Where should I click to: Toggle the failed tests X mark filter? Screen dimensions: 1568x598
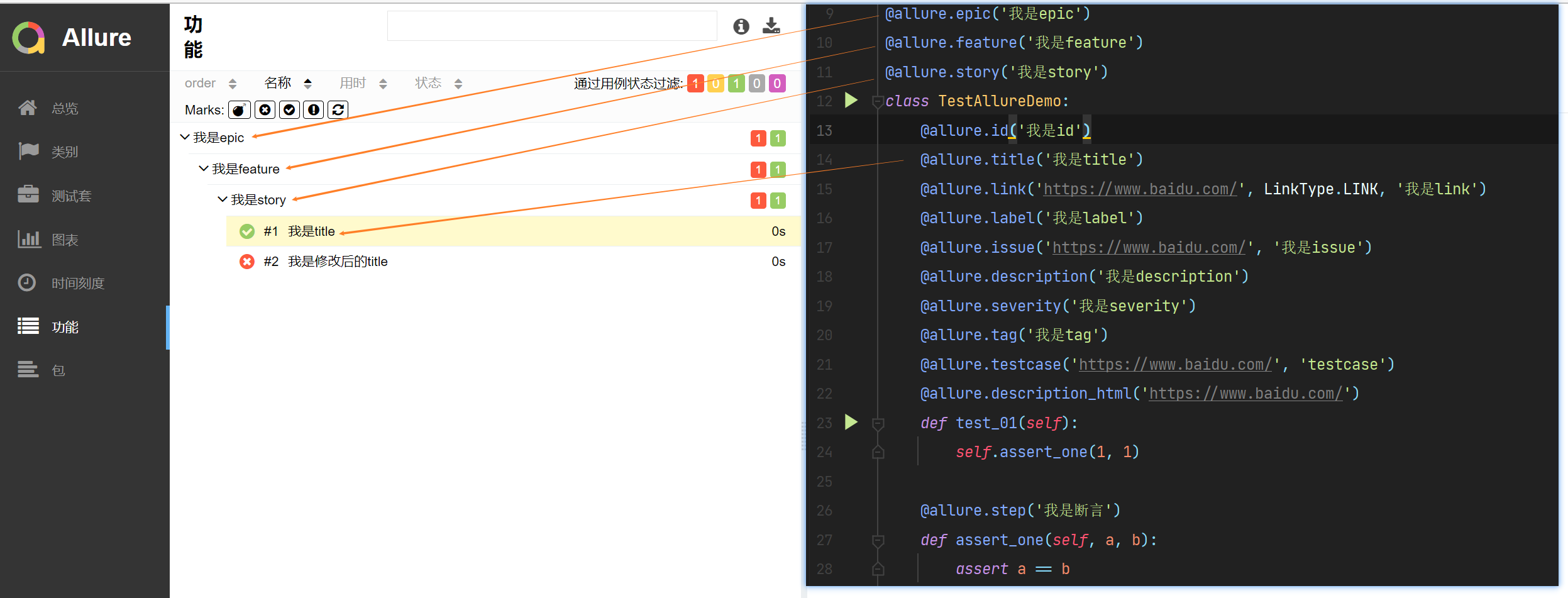coord(265,109)
